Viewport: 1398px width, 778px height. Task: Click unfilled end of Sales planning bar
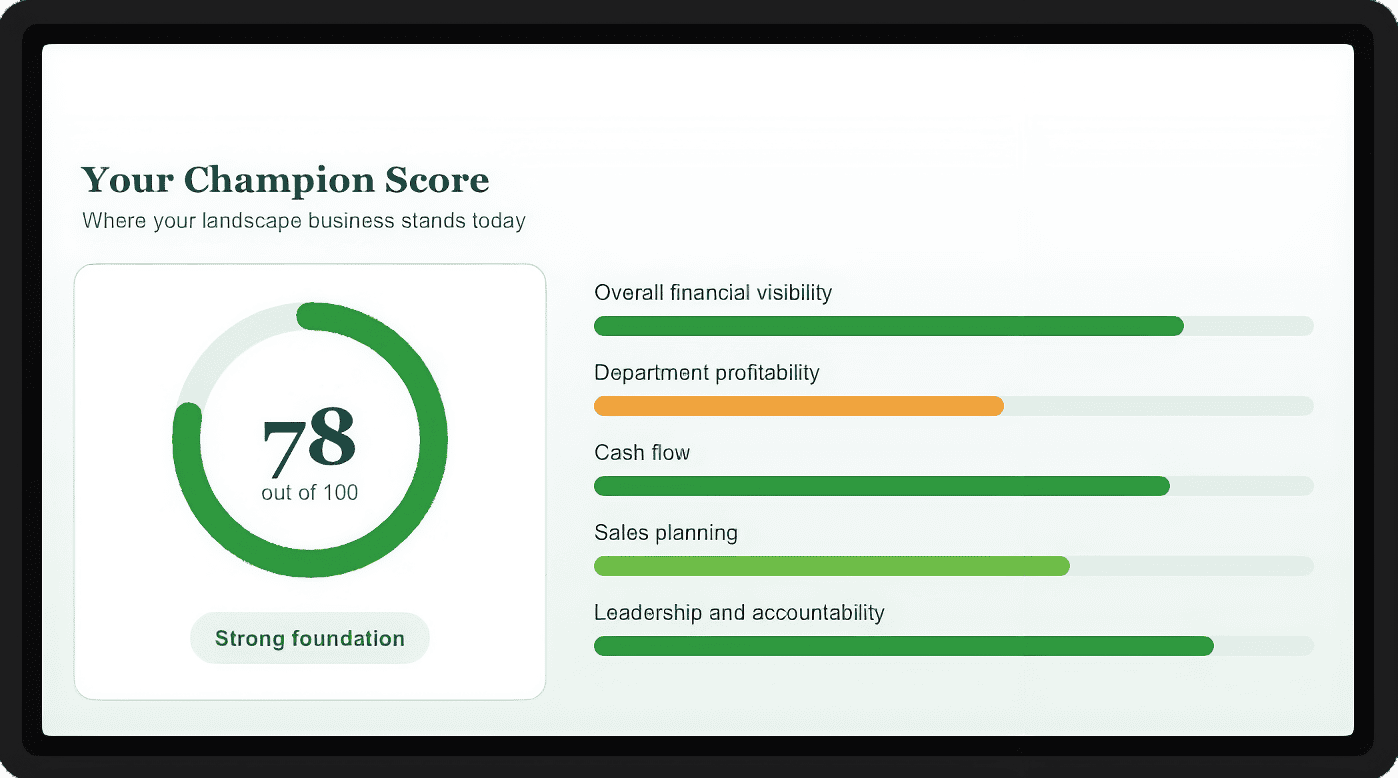[x=1191, y=566]
